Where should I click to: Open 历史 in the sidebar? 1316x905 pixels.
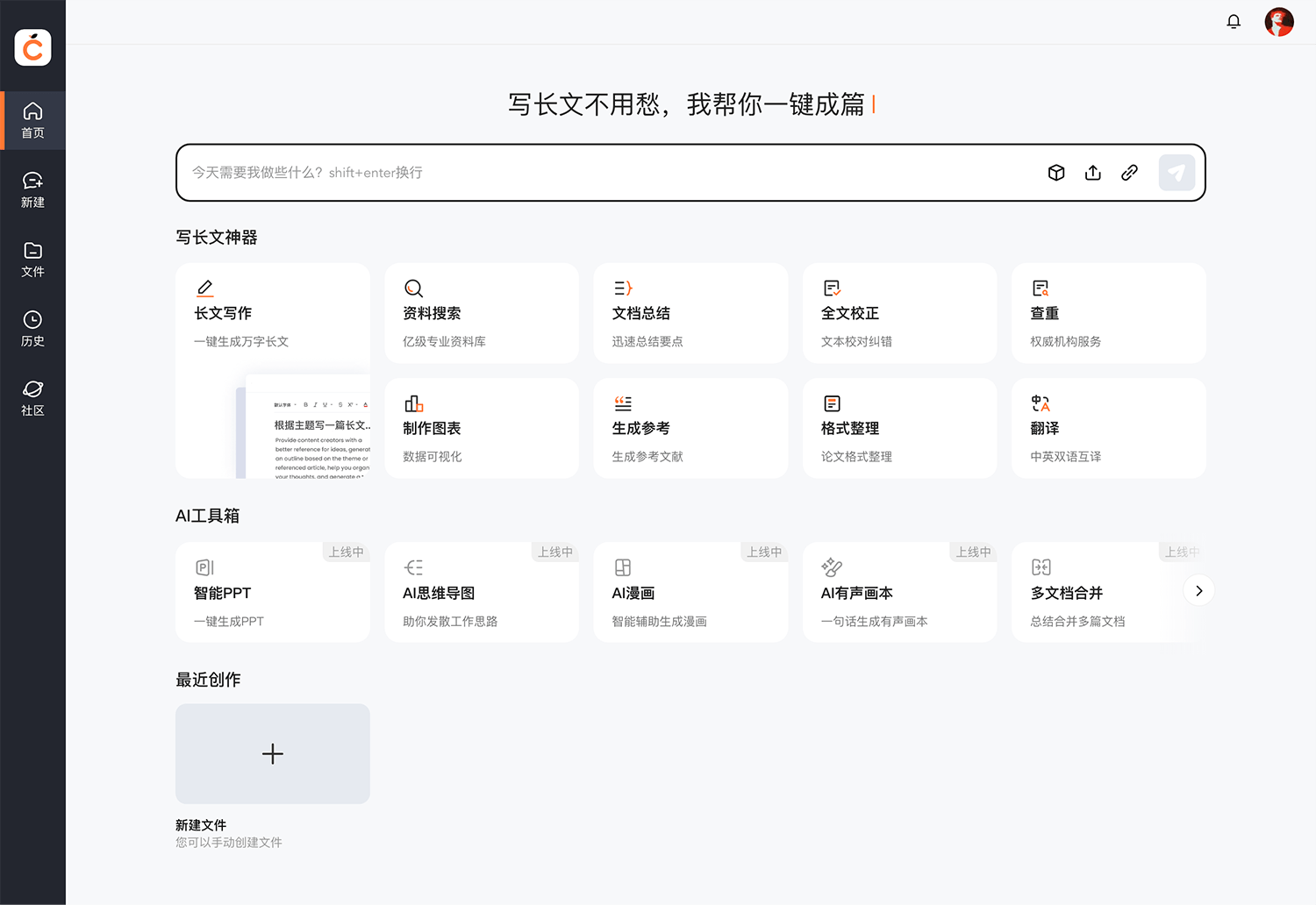[32, 329]
